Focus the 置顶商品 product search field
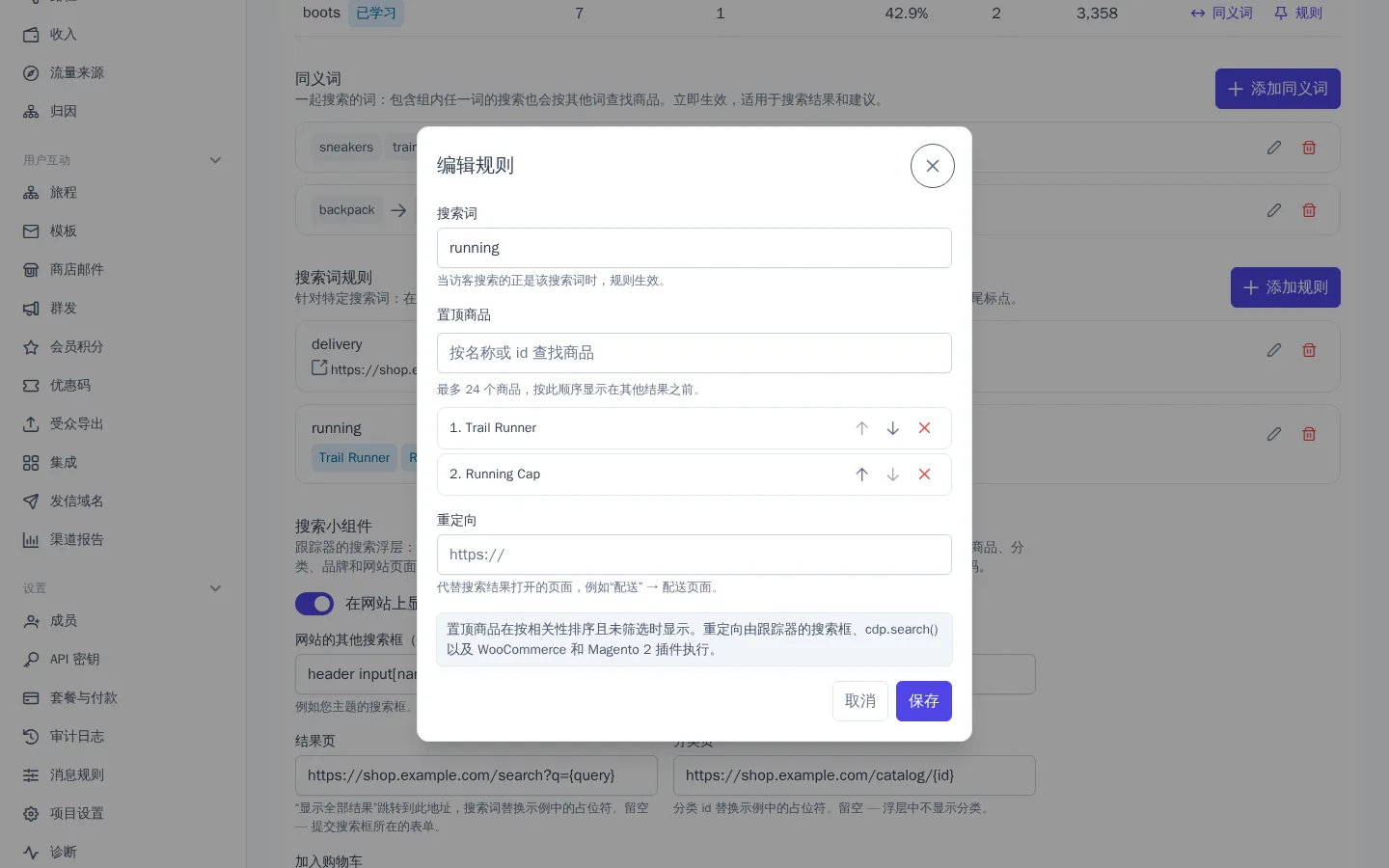1389x868 pixels. pyautogui.click(x=694, y=353)
